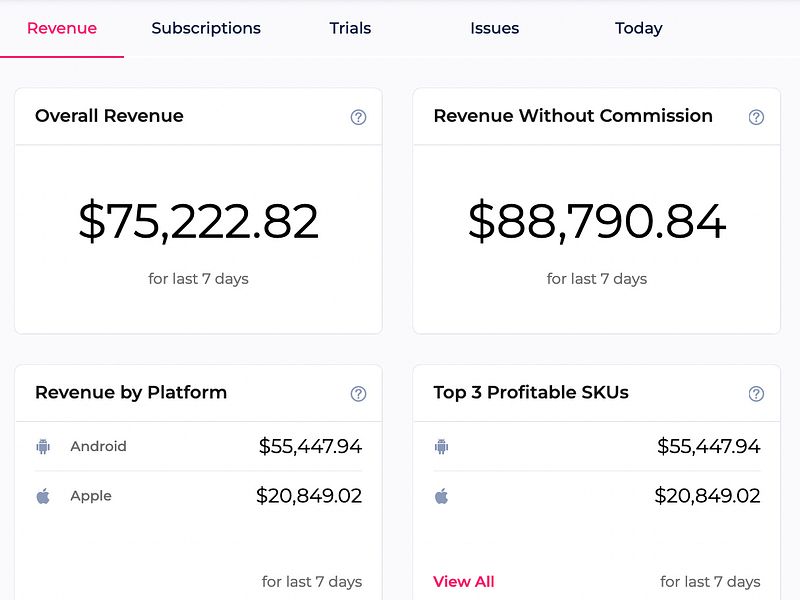Click the $75,222.82 revenue figure
Viewport: 800px width, 600px height.
coord(198,220)
